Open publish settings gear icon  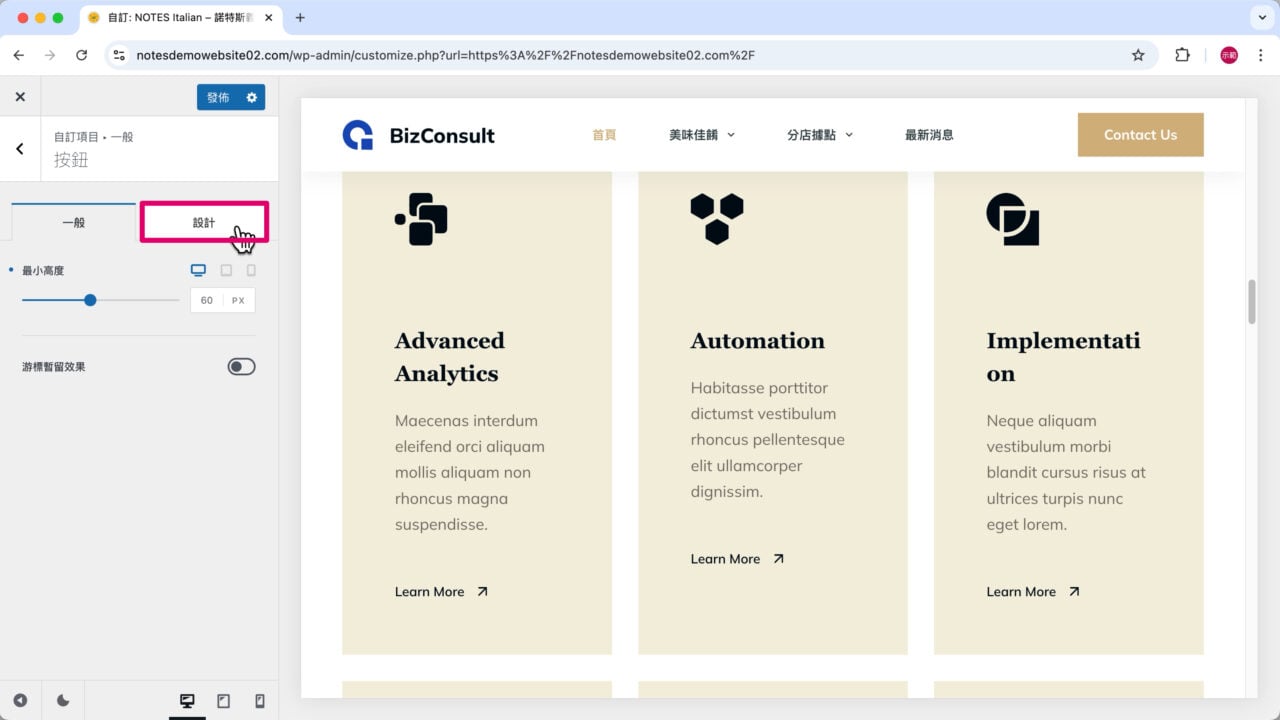tap(252, 97)
